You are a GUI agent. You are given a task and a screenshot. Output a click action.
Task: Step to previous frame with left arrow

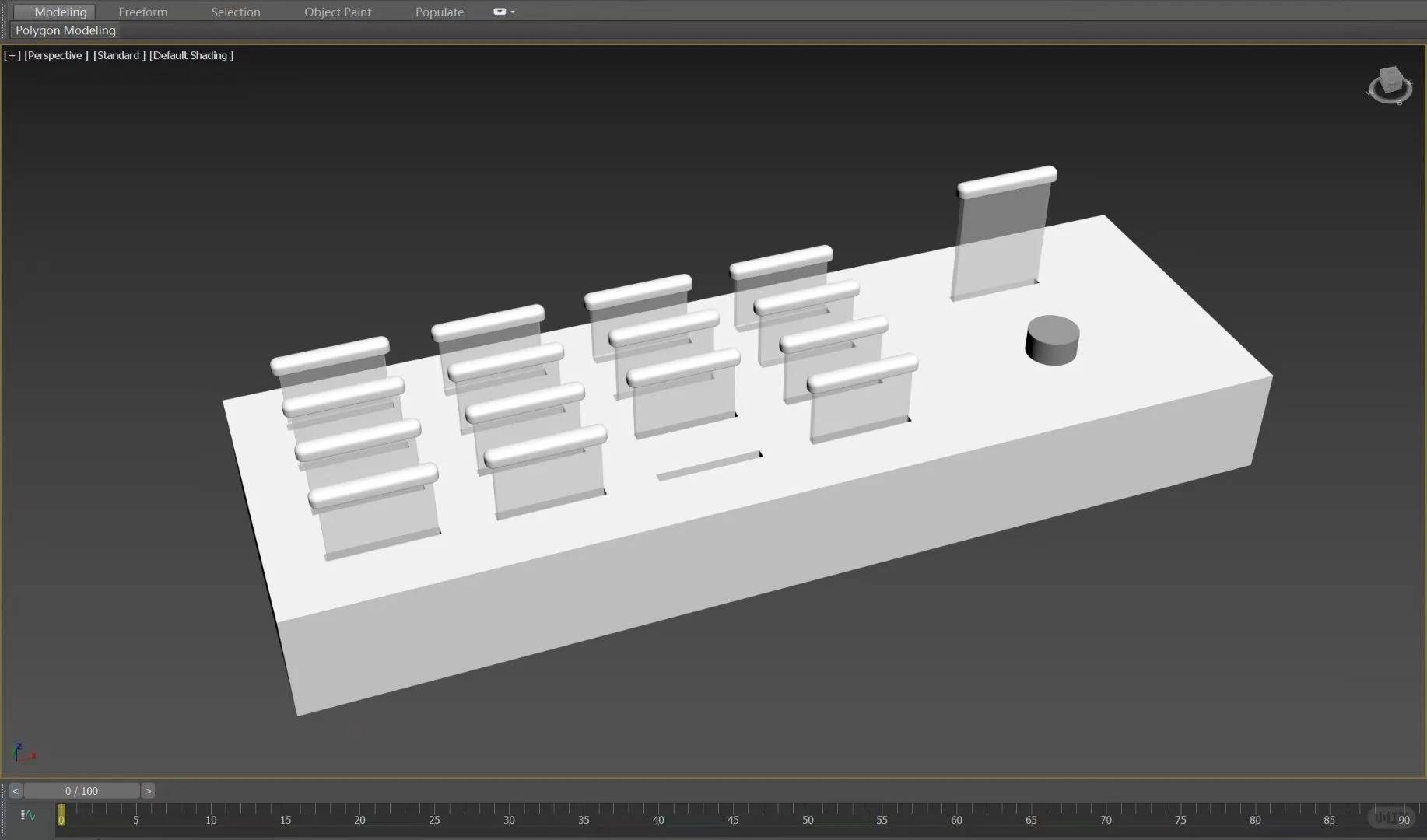[x=16, y=791]
